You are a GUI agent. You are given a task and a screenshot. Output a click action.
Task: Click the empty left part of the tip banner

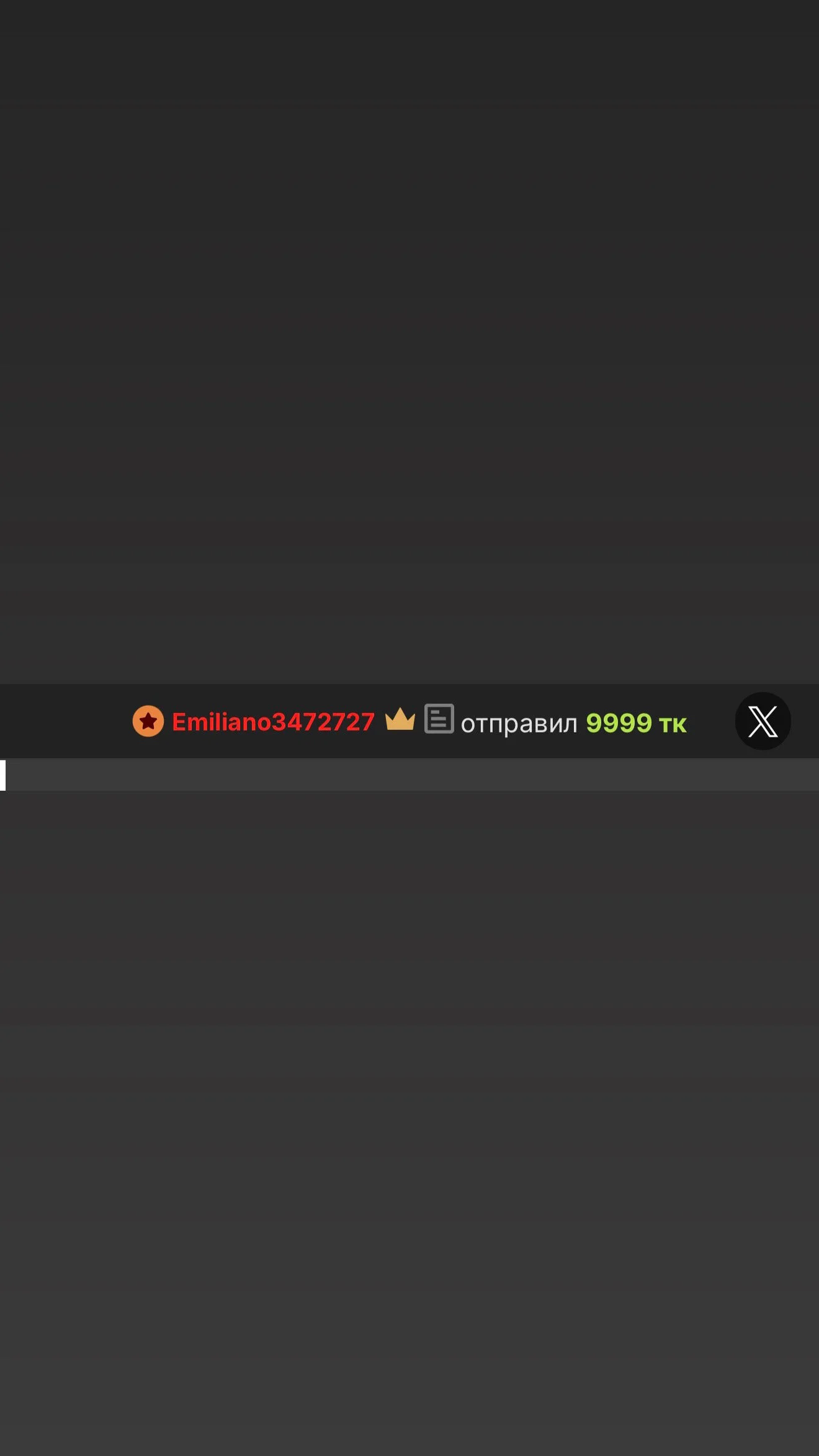tap(62, 721)
